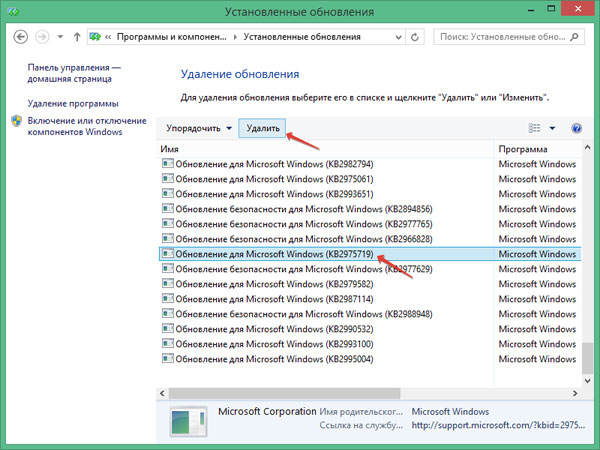Select security update KB2966828 row

[x=370, y=239]
